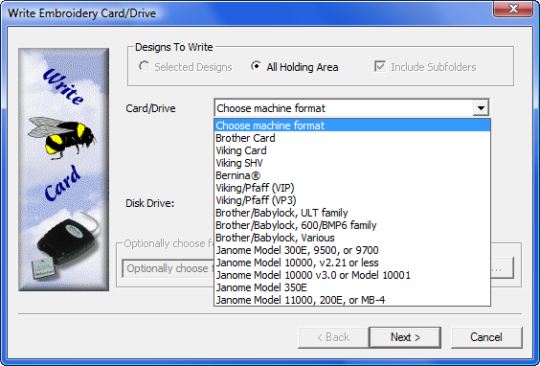
Task: Click the Next > button
Action: pyautogui.click(x=405, y=337)
